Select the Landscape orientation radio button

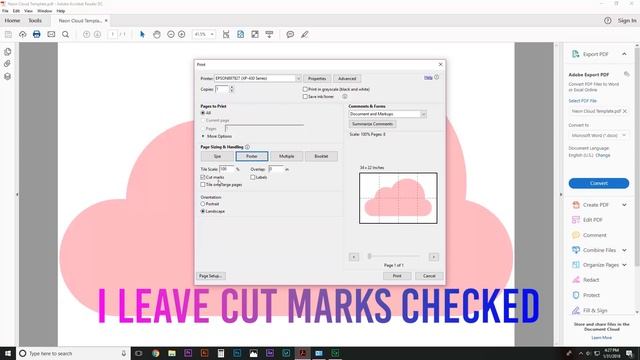coord(203,211)
